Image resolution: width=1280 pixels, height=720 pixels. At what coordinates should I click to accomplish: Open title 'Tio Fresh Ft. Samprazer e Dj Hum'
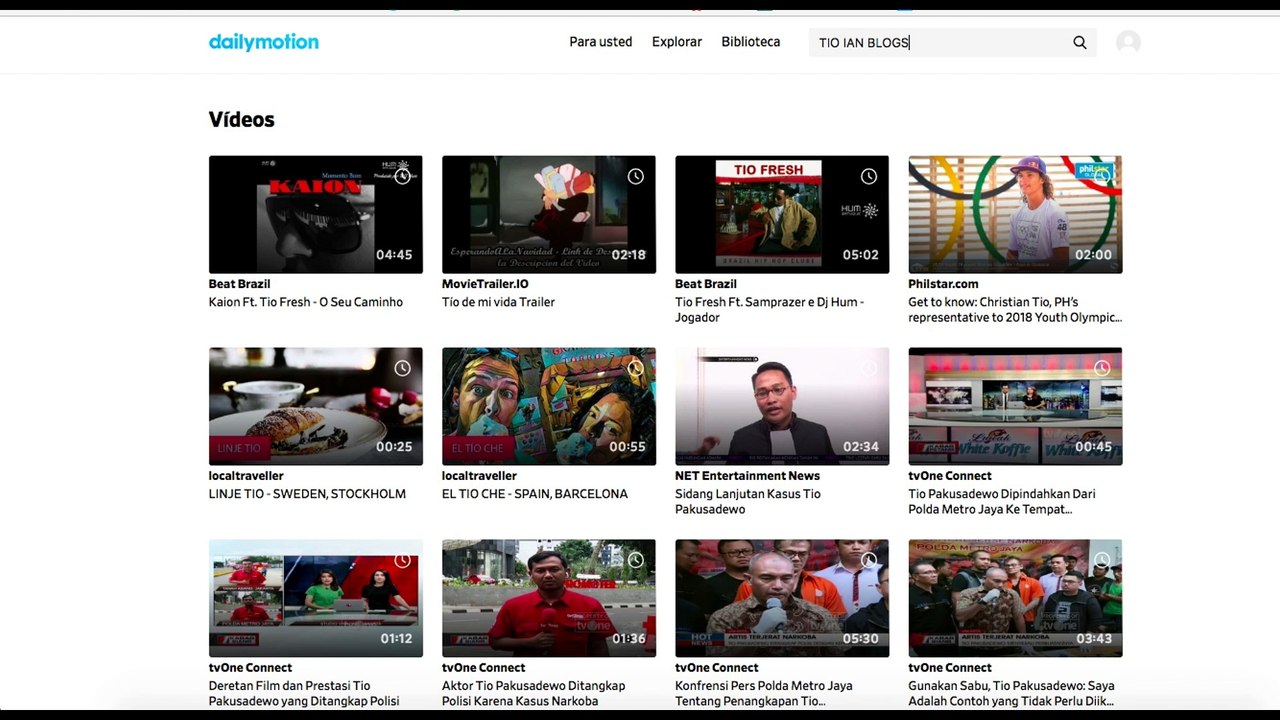coord(769,310)
